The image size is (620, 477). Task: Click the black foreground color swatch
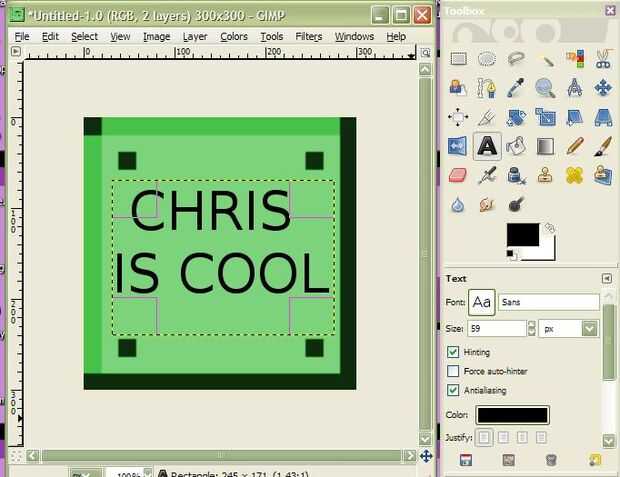click(x=523, y=235)
